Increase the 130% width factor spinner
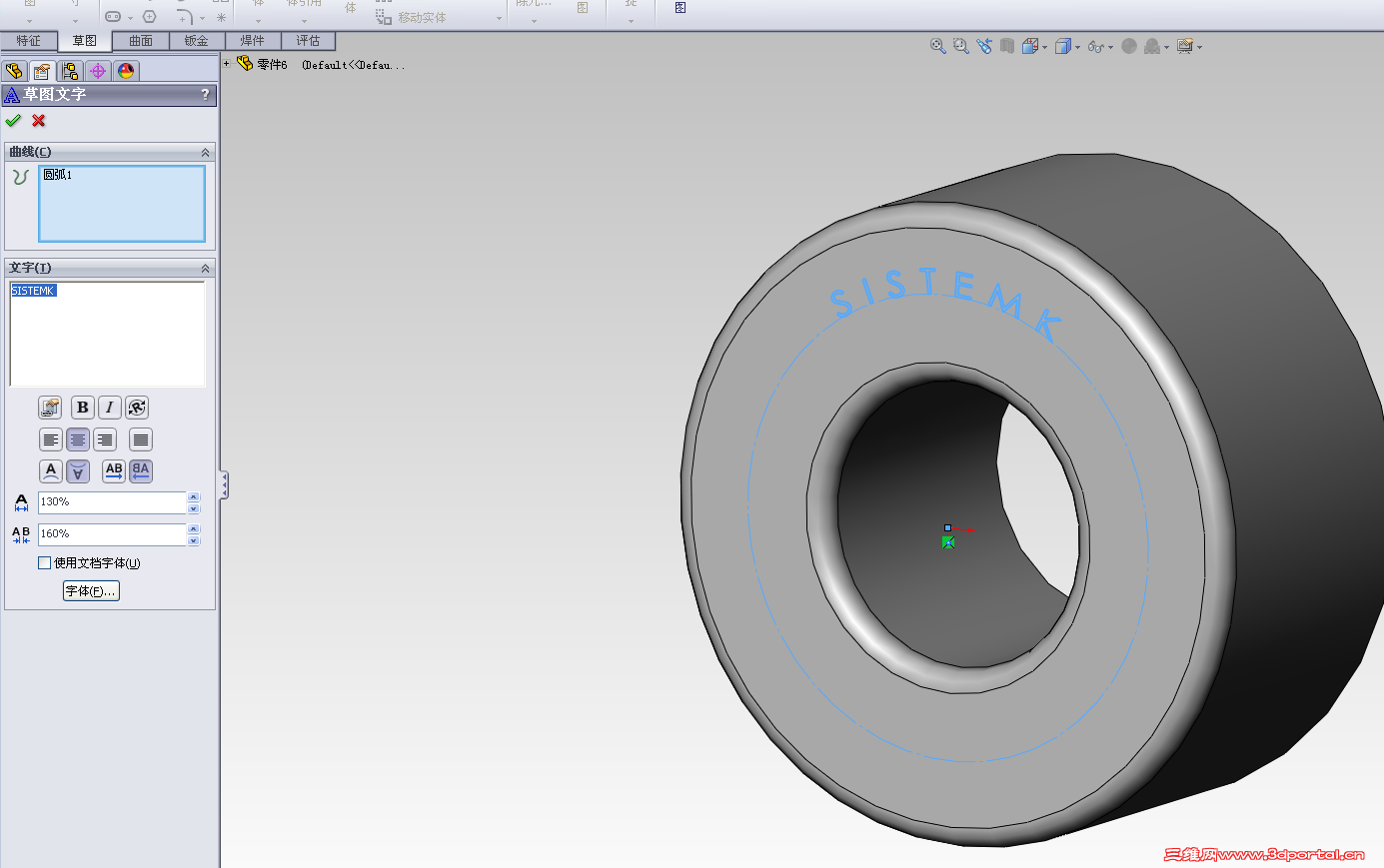 click(x=194, y=497)
